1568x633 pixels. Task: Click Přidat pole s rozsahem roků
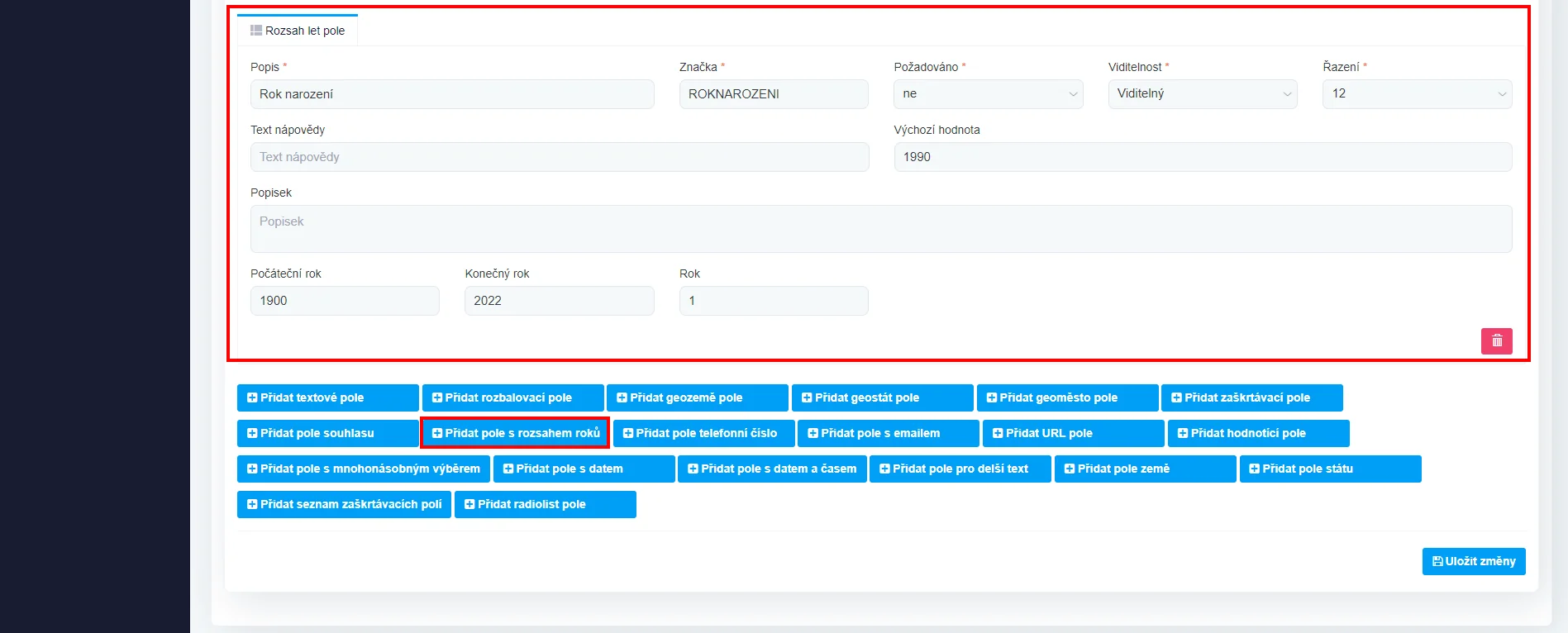point(515,433)
